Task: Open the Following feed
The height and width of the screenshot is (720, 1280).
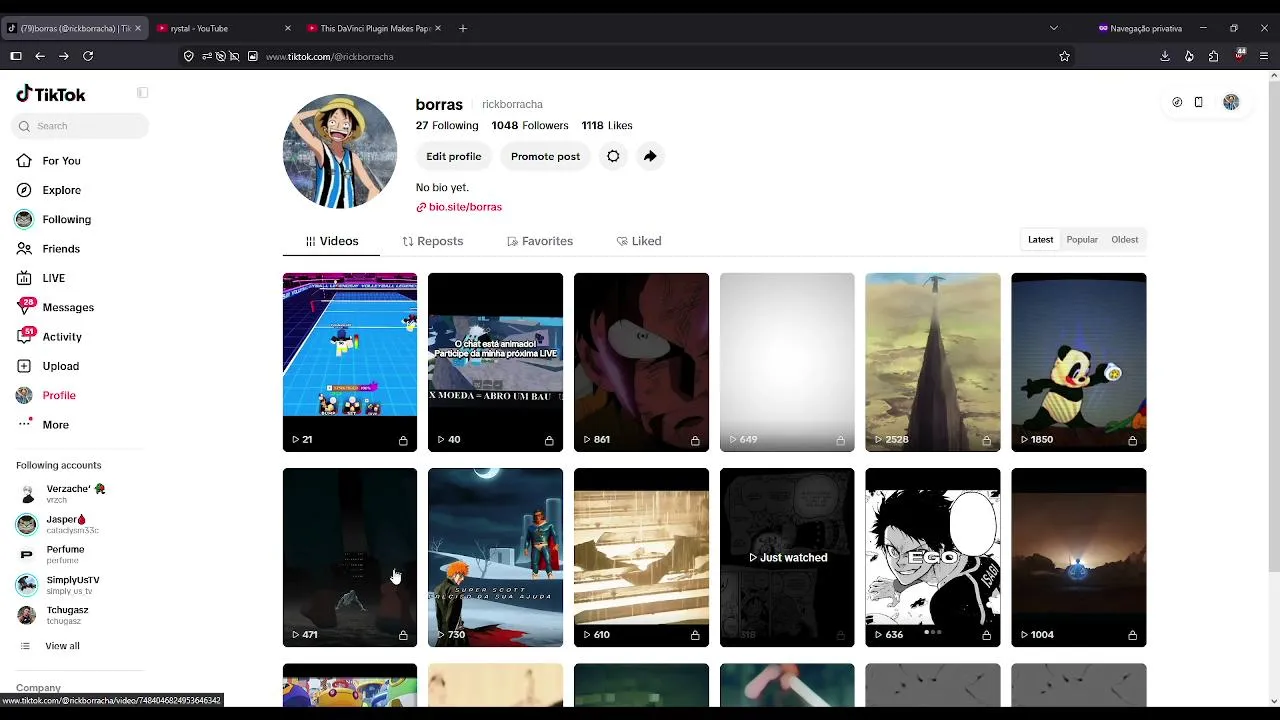Action: [66, 219]
